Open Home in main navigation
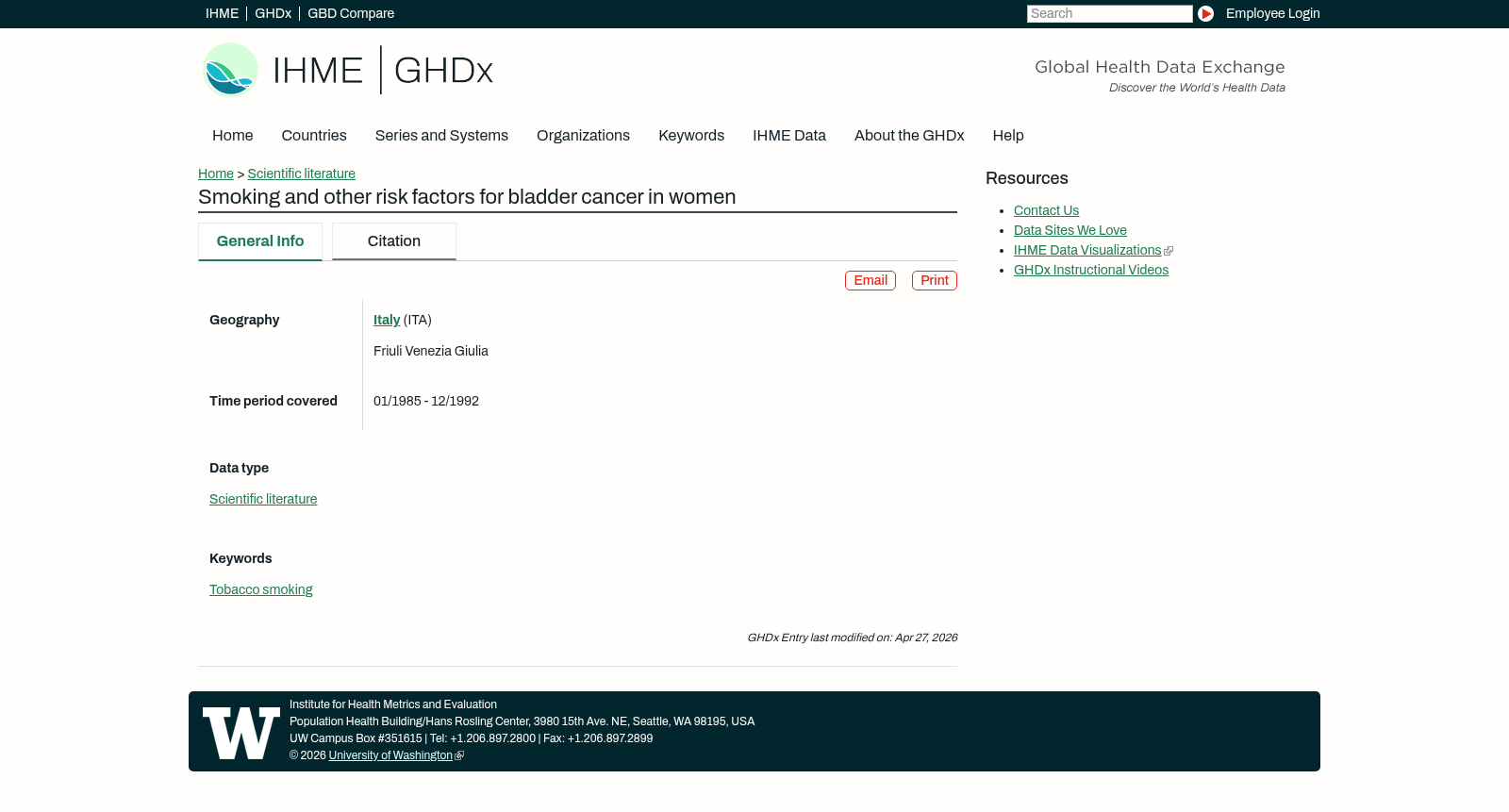Image resolution: width=1509 pixels, height=812 pixels. (x=232, y=136)
